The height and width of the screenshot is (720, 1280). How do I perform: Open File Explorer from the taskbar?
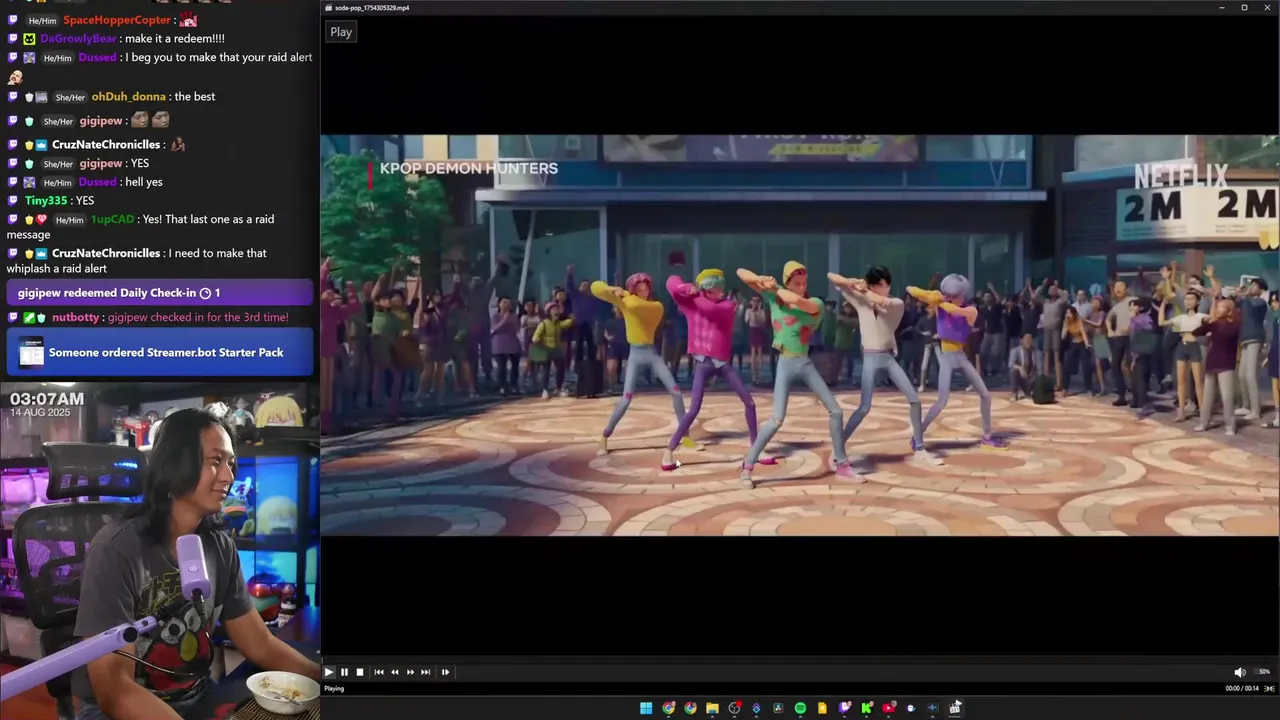coord(712,708)
